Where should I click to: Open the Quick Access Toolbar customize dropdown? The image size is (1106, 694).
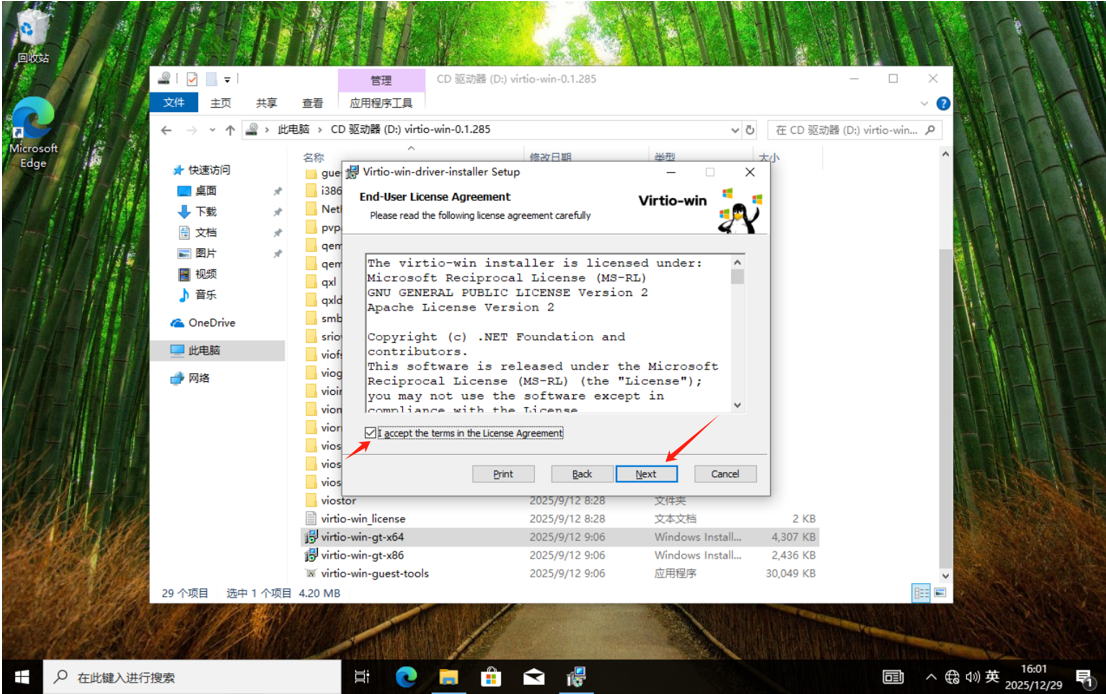coord(228,80)
